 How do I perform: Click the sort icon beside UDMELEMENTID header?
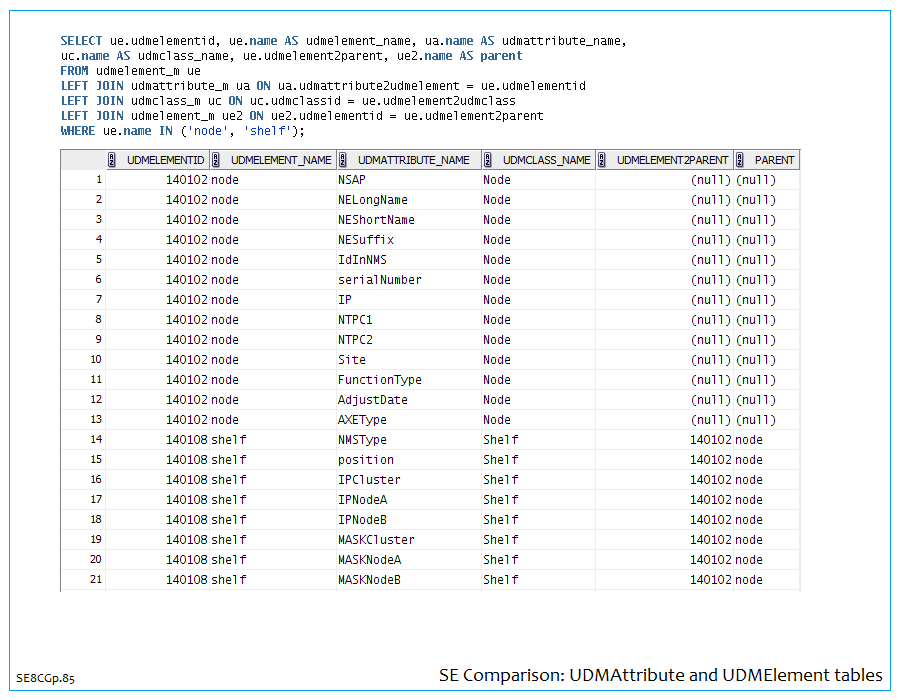(113, 160)
